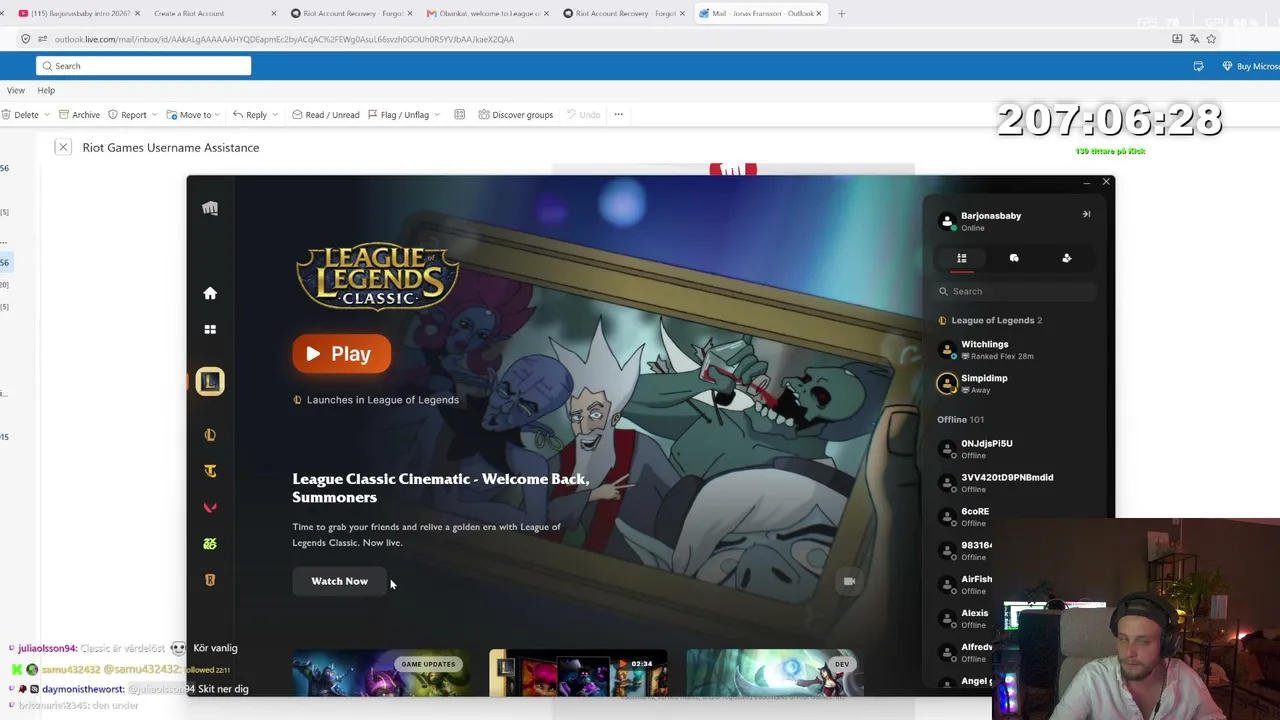Click the Riot fist logo

pyautogui.click(x=210, y=208)
